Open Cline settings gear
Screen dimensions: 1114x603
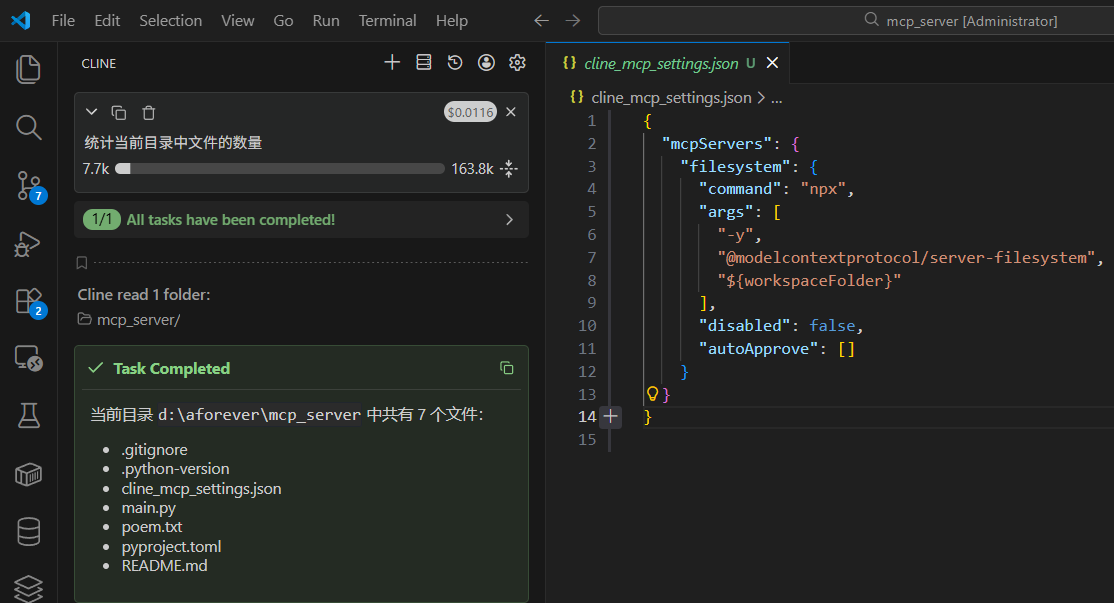coord(517,63)
